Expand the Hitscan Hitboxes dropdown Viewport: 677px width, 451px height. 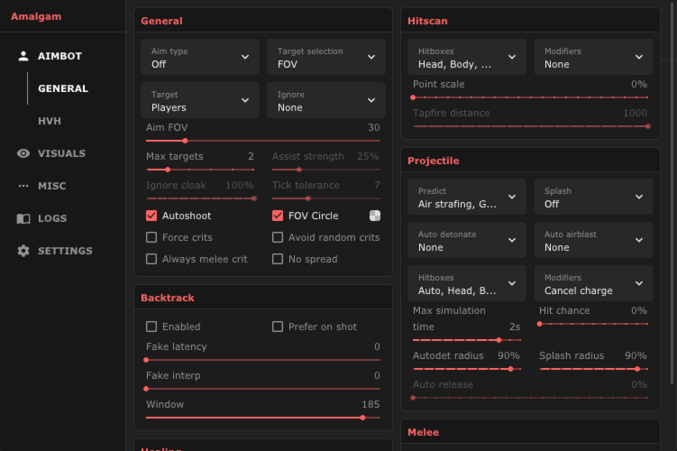click(x=467, y=57)
